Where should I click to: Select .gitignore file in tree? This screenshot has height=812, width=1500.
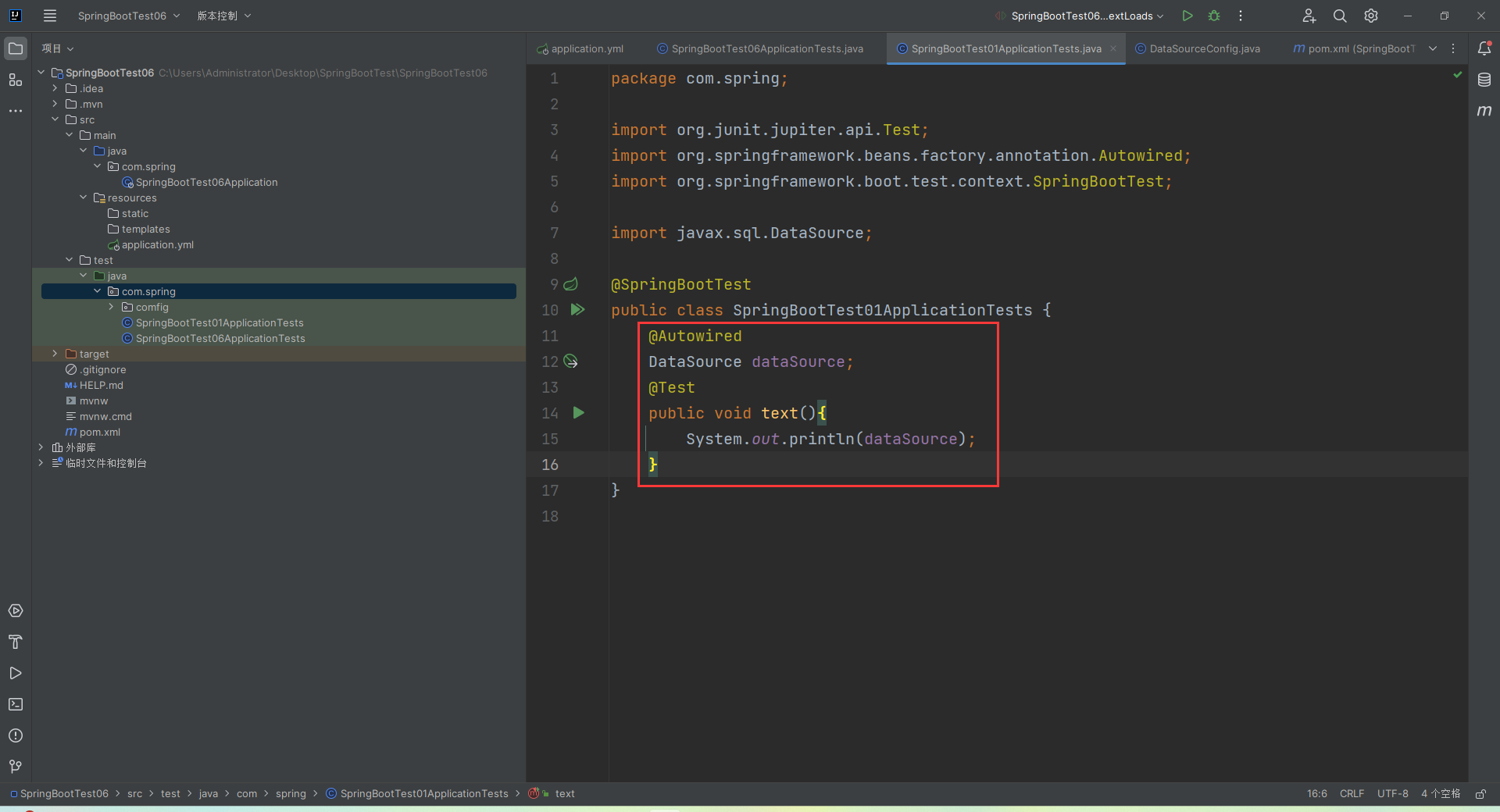click(x=102, y=369)
